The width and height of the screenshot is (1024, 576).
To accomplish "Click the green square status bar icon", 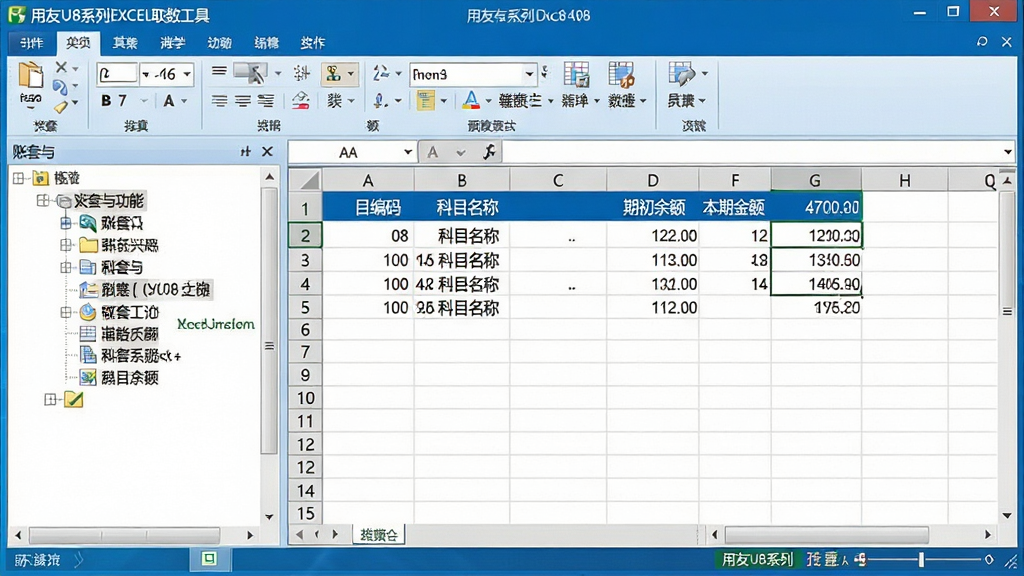I will (209, 559).
